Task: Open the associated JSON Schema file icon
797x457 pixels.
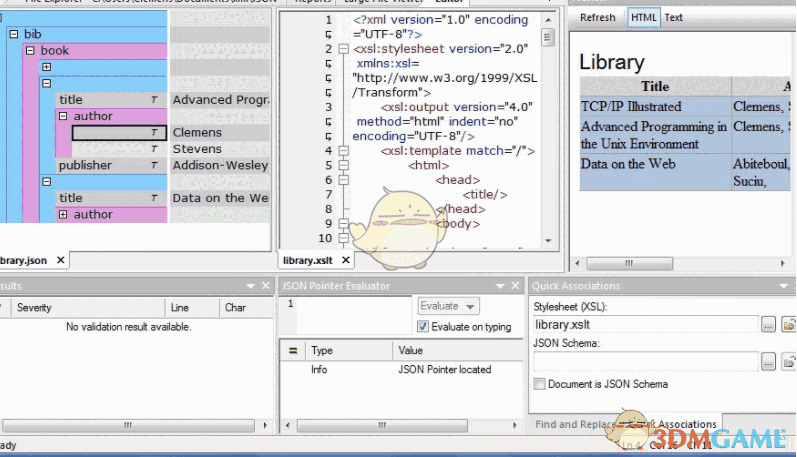Action: tap(788, 361)
